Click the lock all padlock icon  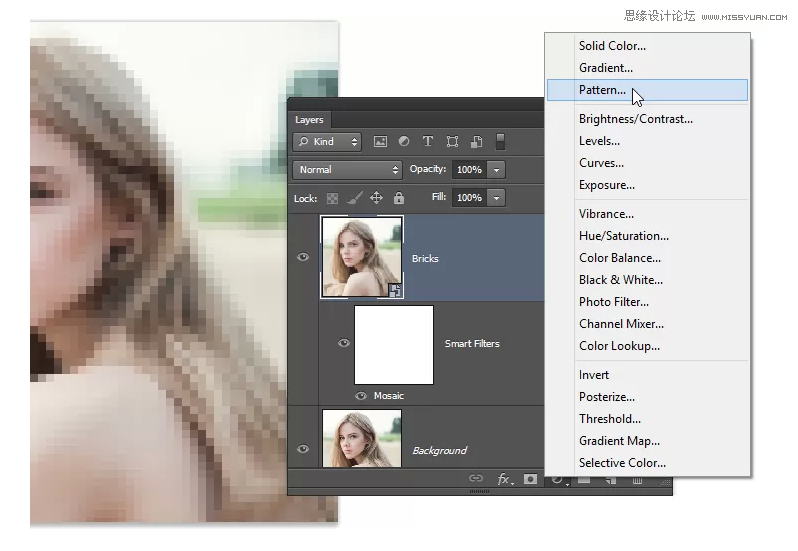[399, 198]
